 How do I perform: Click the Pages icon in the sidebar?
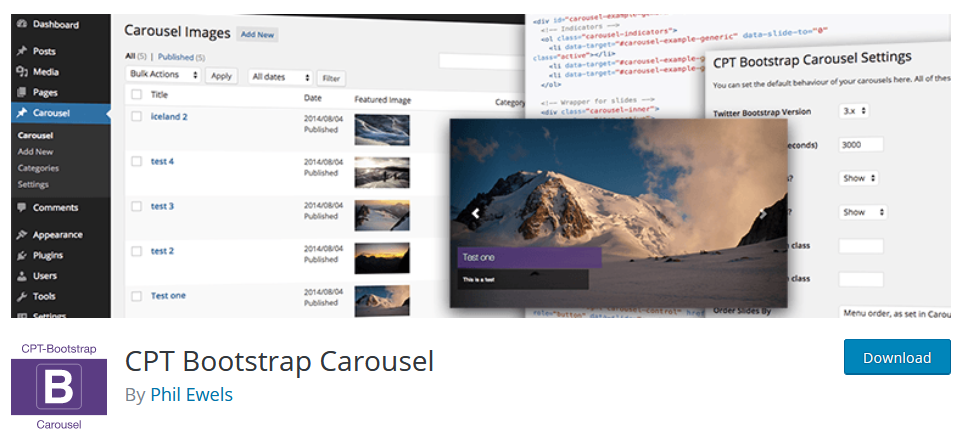coord(22,92)
